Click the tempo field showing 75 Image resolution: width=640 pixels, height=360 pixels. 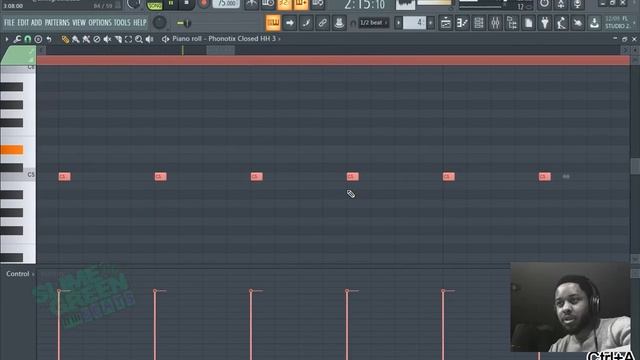coord(226,4)
